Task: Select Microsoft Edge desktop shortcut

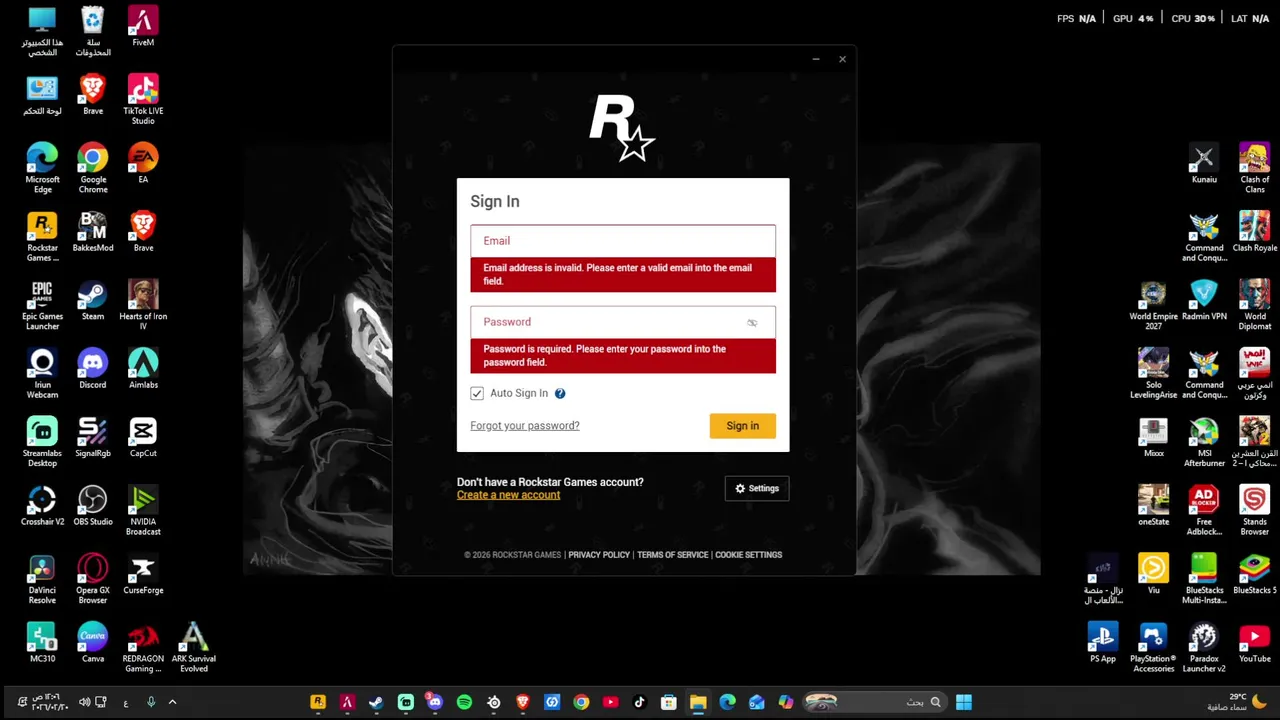Action: click(x=42, y=169)
